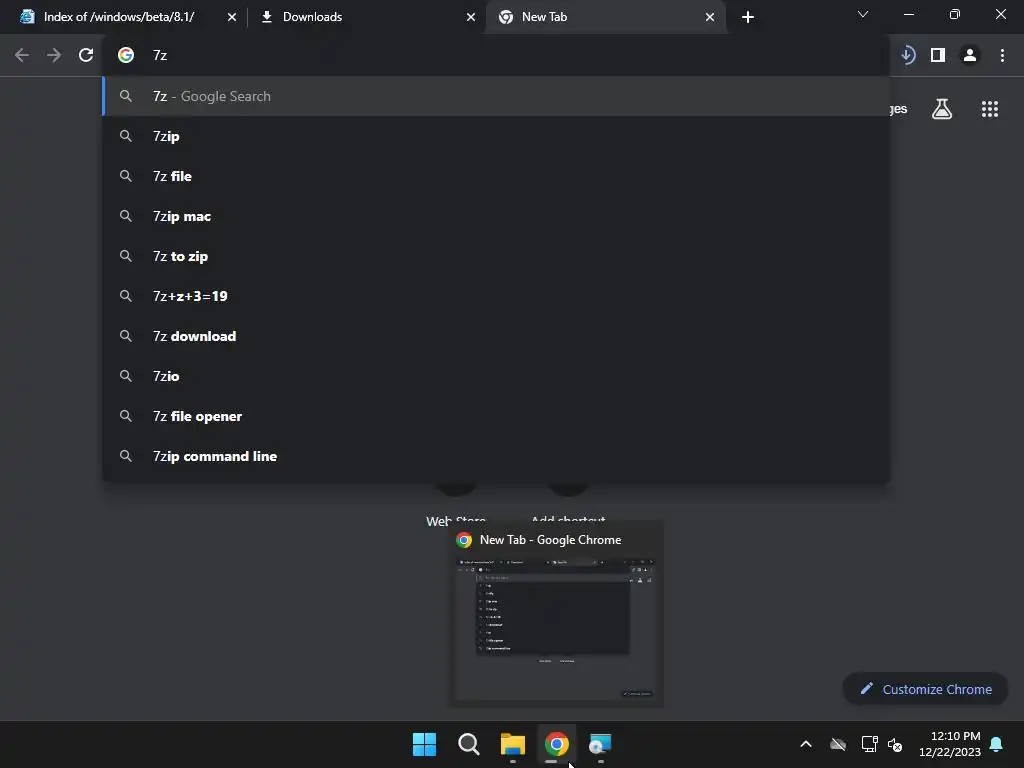Open the tab search chevron
Screen dimensions: 1024x768
(x=863, y=14)
